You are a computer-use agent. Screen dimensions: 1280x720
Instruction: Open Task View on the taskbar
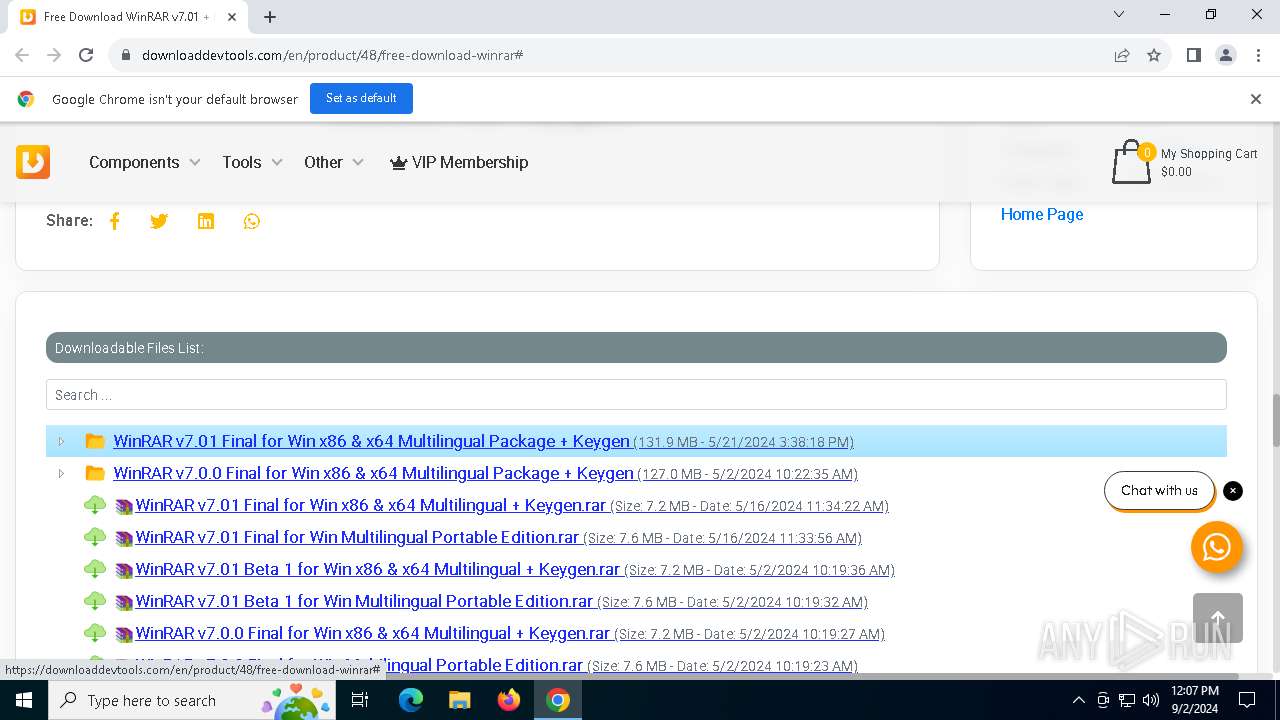tap(361, 700)
